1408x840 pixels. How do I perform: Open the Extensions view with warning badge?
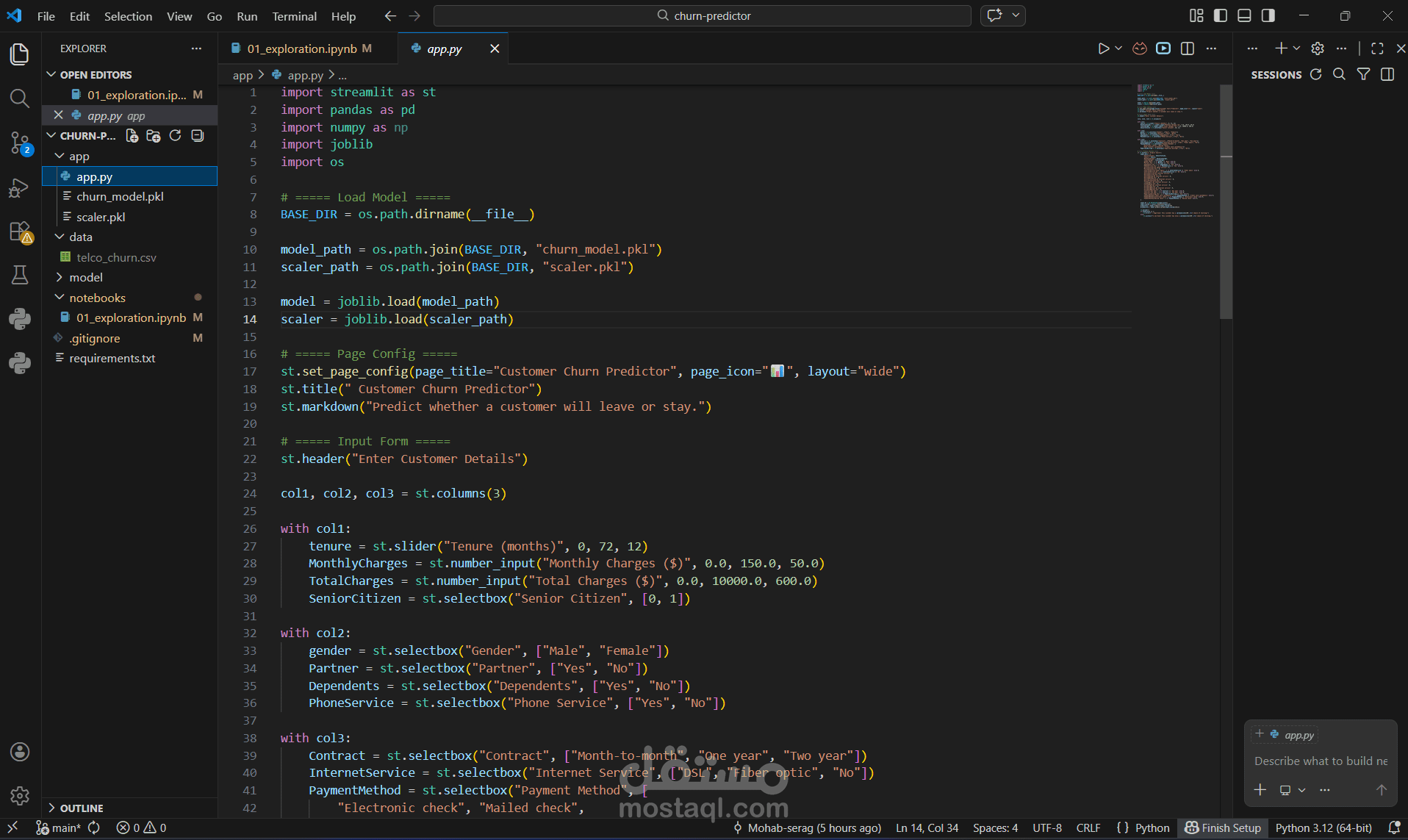(20, 231)
